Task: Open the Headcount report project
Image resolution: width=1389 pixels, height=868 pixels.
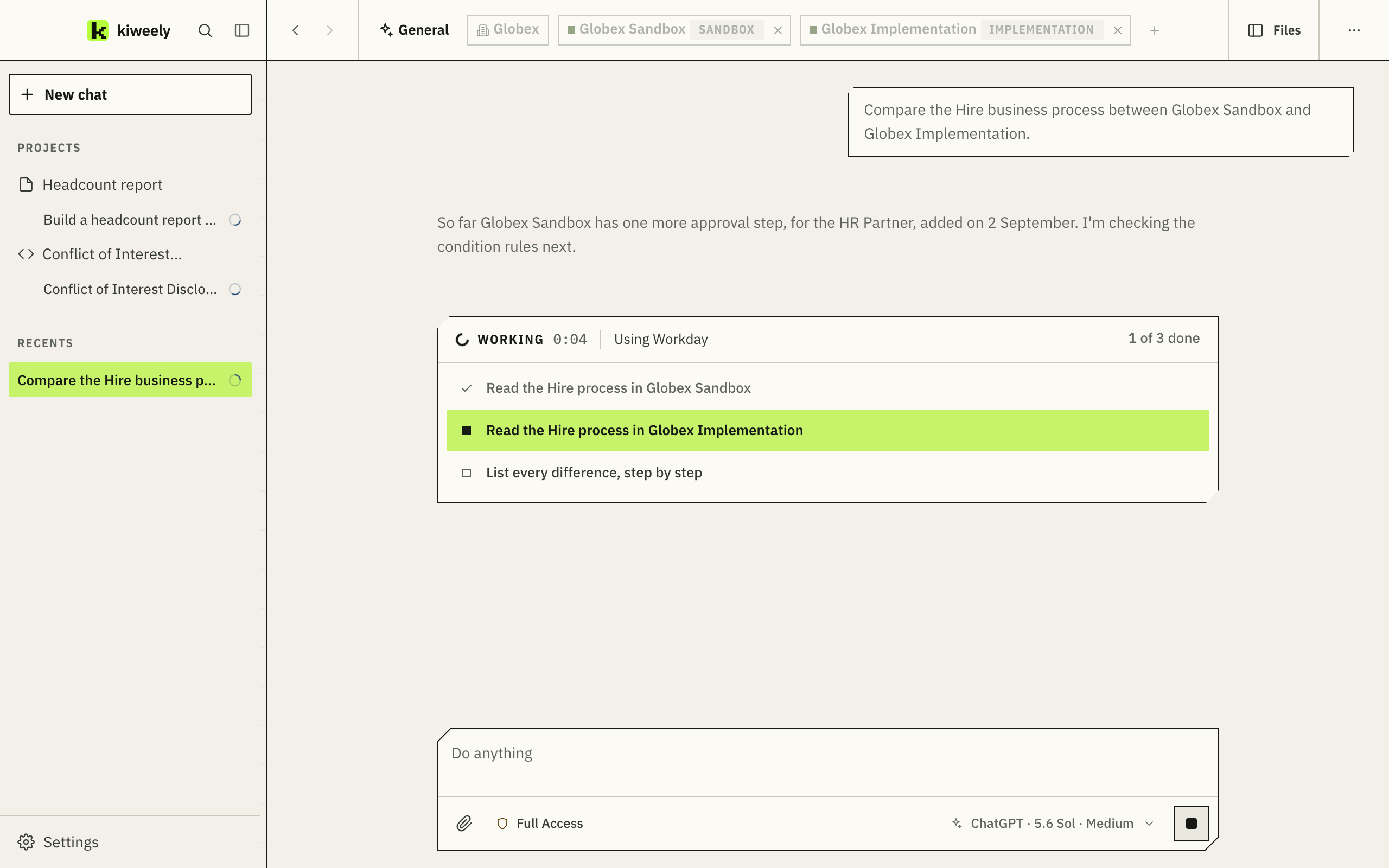Action: 130,185
